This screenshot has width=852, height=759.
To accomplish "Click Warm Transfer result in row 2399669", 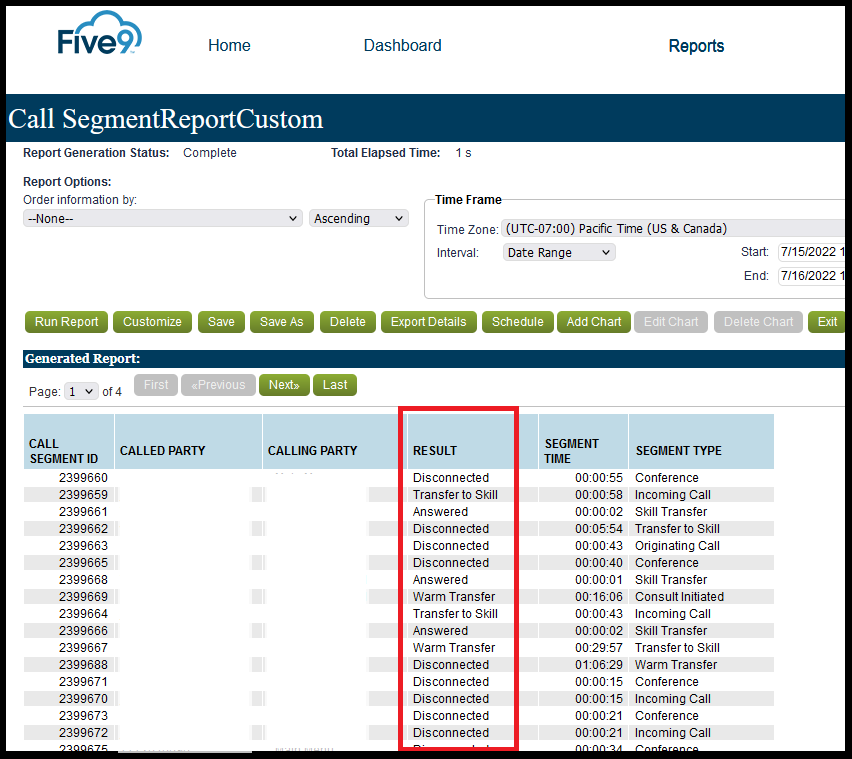I will pos(454,597).
